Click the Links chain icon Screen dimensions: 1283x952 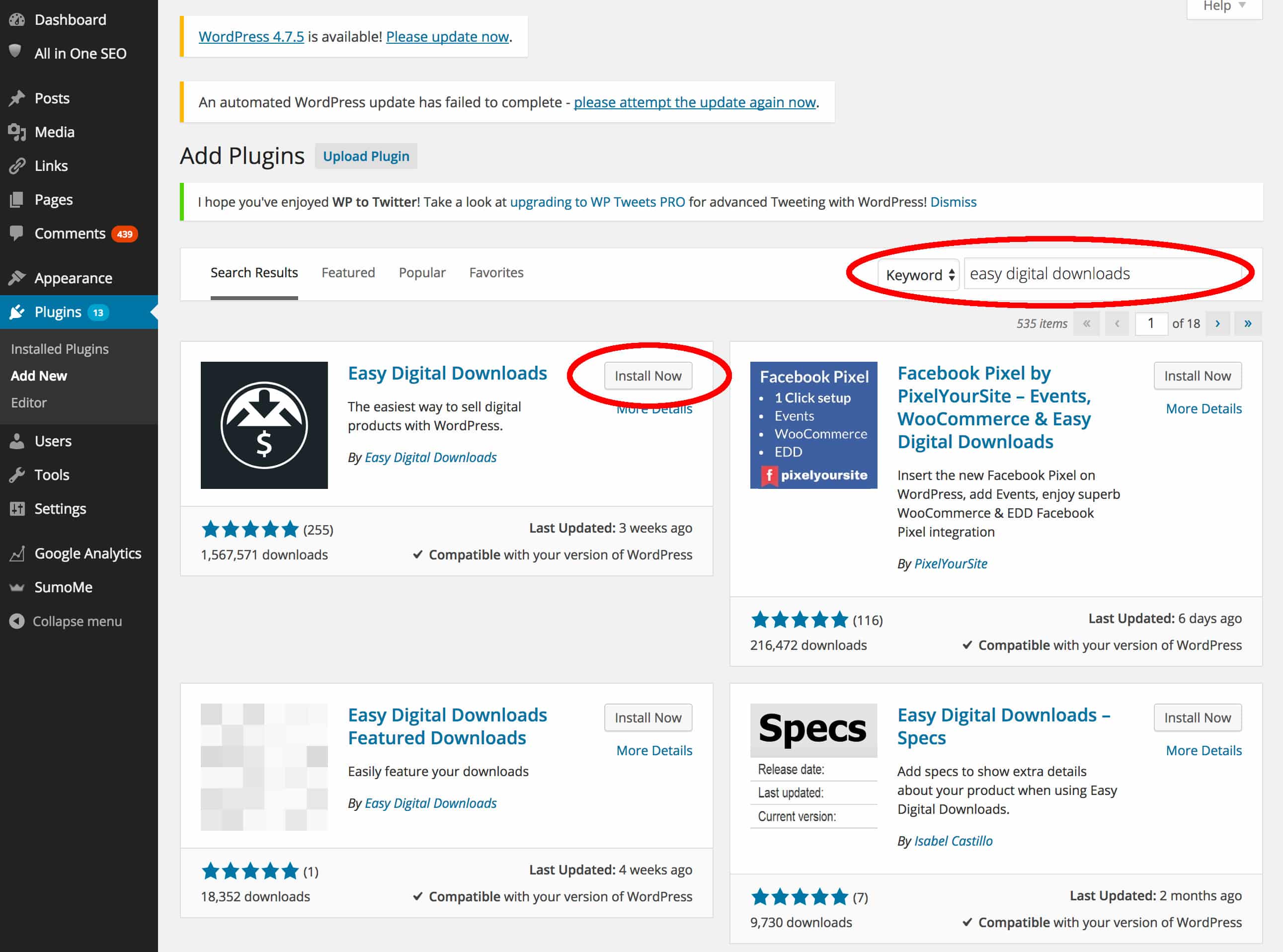17,166
